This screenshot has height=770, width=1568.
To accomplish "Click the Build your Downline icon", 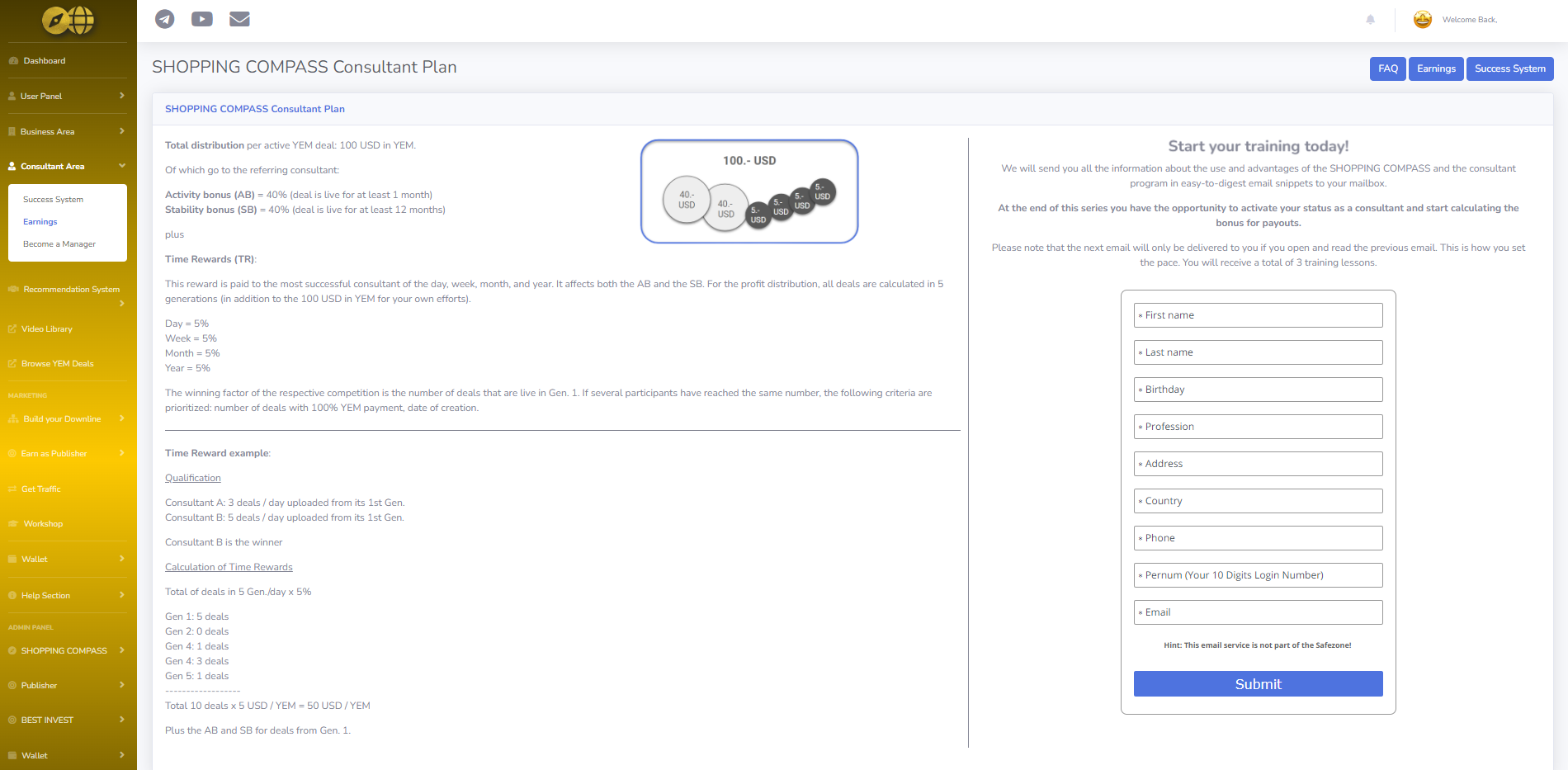I will [13, 419].
